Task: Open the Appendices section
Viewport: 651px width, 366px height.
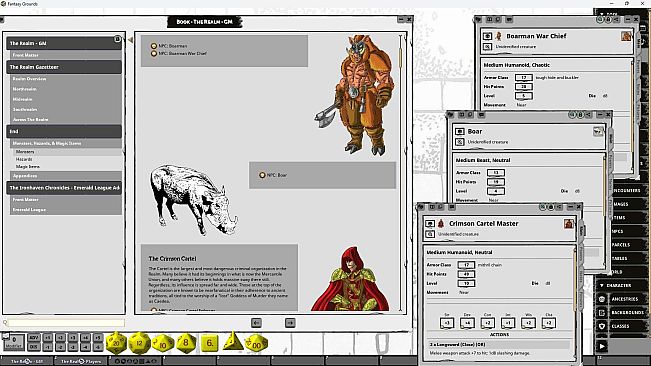Action: 66,176
